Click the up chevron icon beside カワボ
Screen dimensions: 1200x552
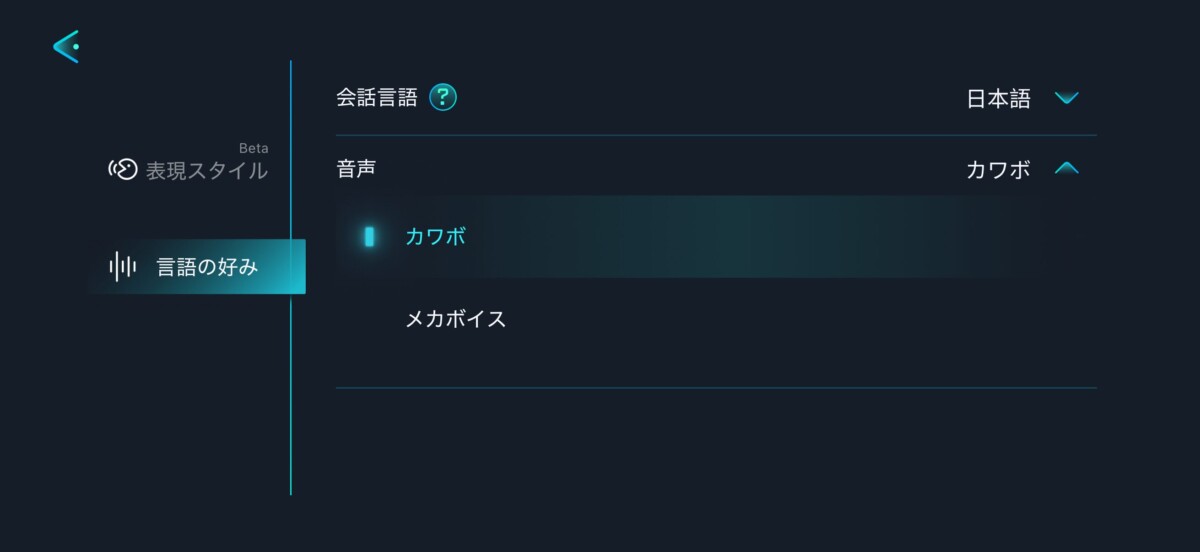pos(1067,169)
